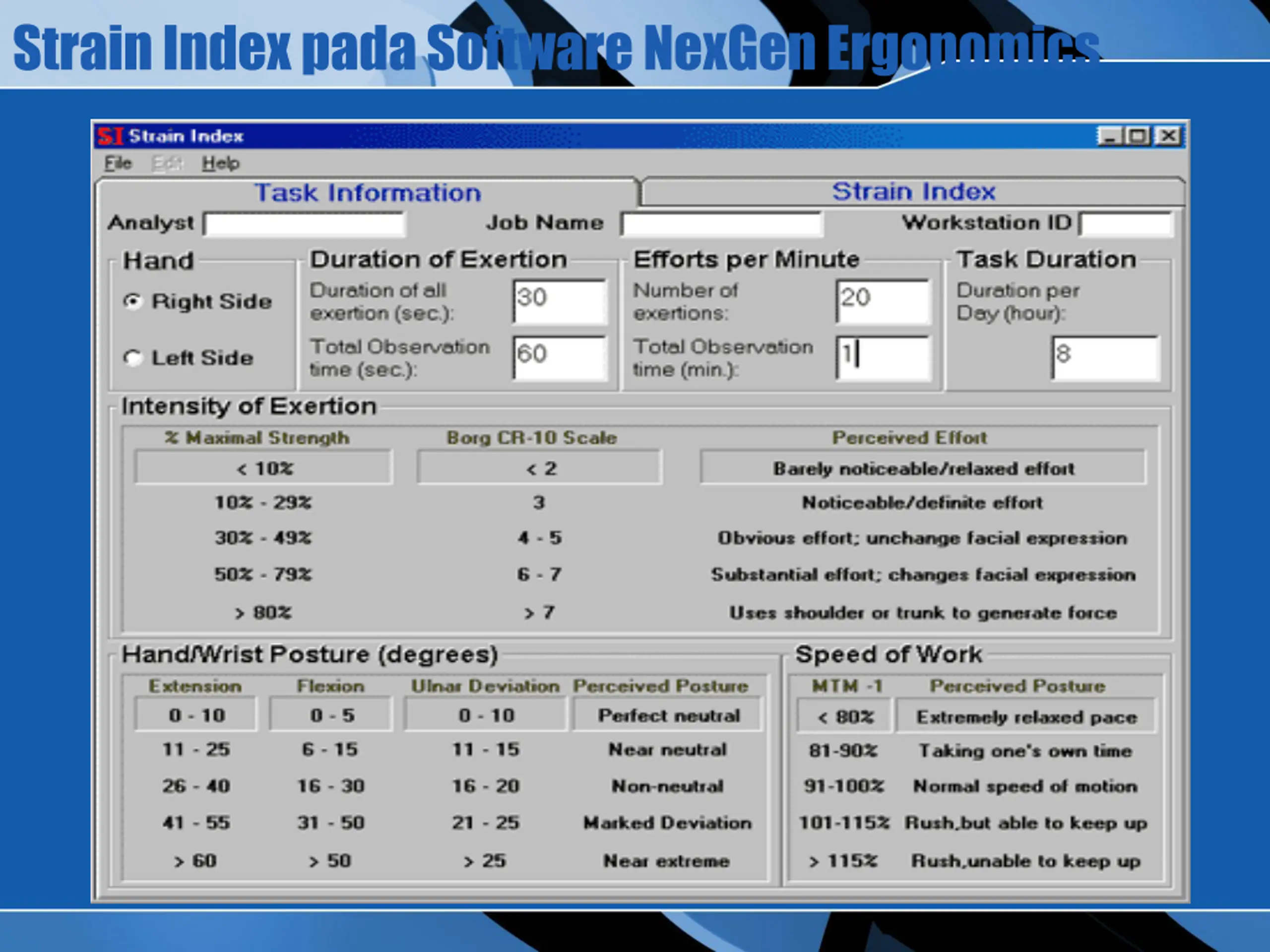
Task: Click the SI Strain Index title bar icon
Action: pos(110,136)
